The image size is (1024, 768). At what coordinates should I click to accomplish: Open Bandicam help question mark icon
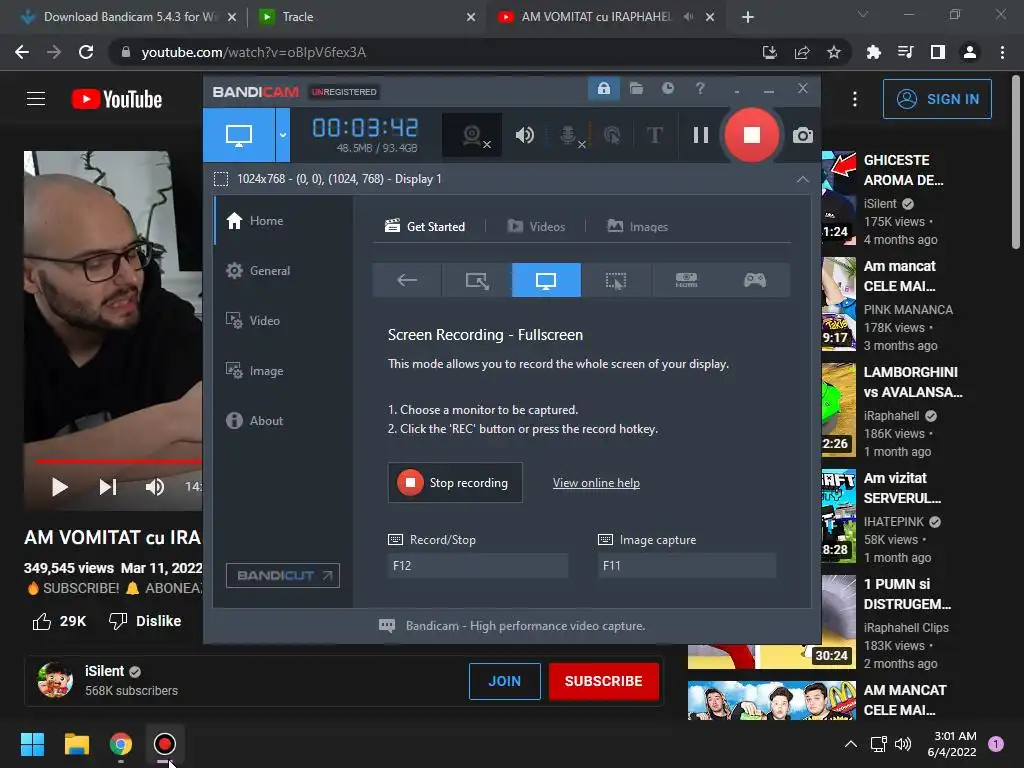click(700, 88)
